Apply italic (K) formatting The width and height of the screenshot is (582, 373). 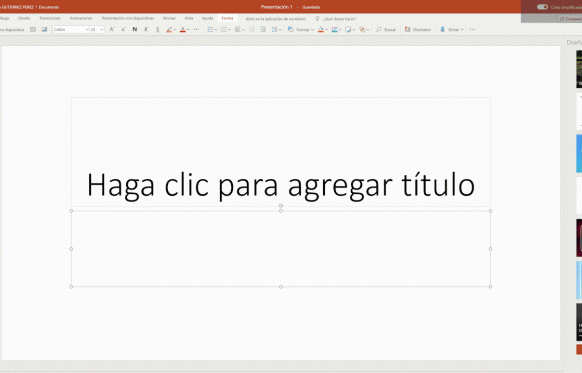click(x=146, y=29)
